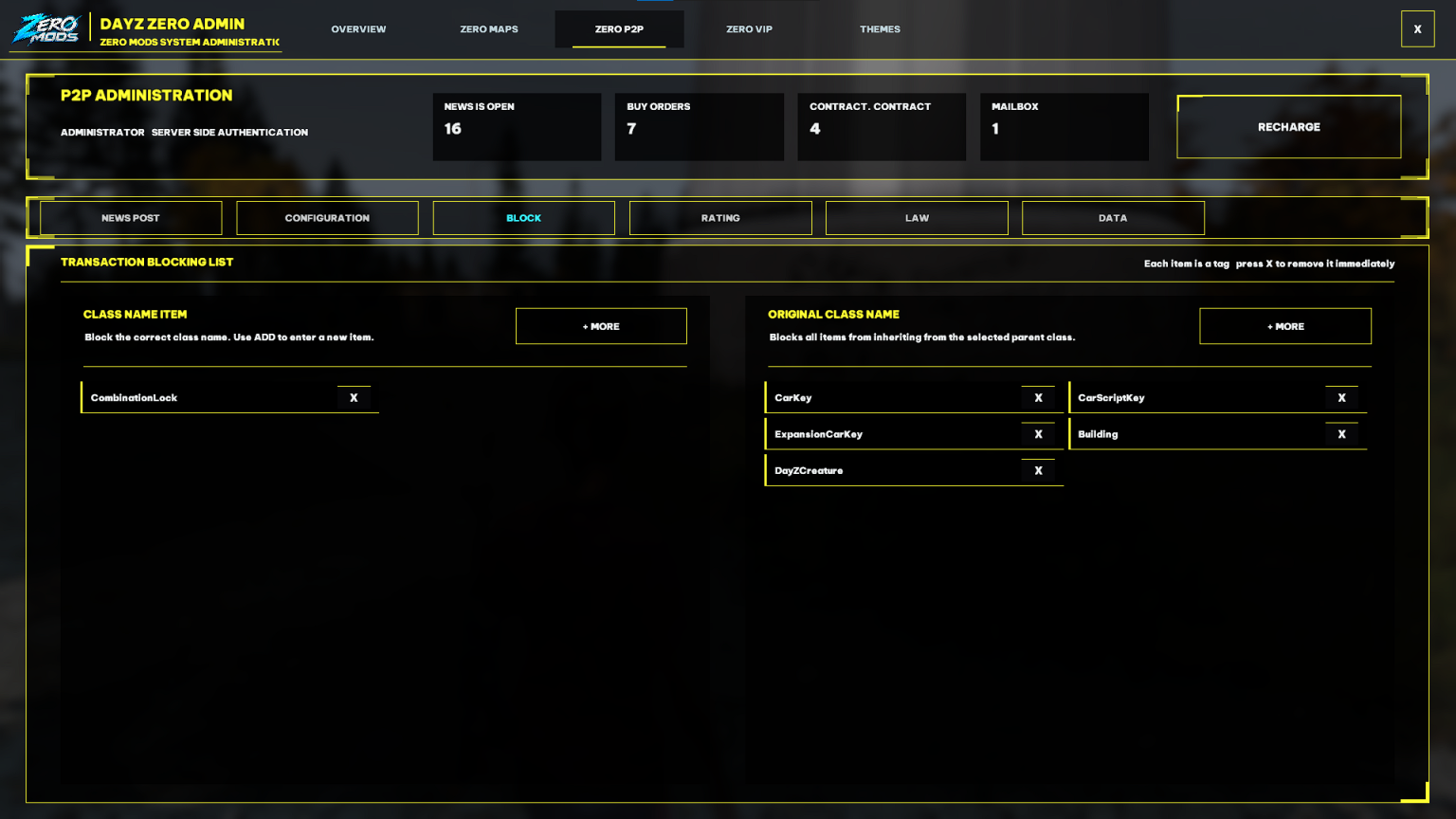Go to the Zero VIP tab
The height and width of the screenshot is (819, 1456).
pos(749,29)
